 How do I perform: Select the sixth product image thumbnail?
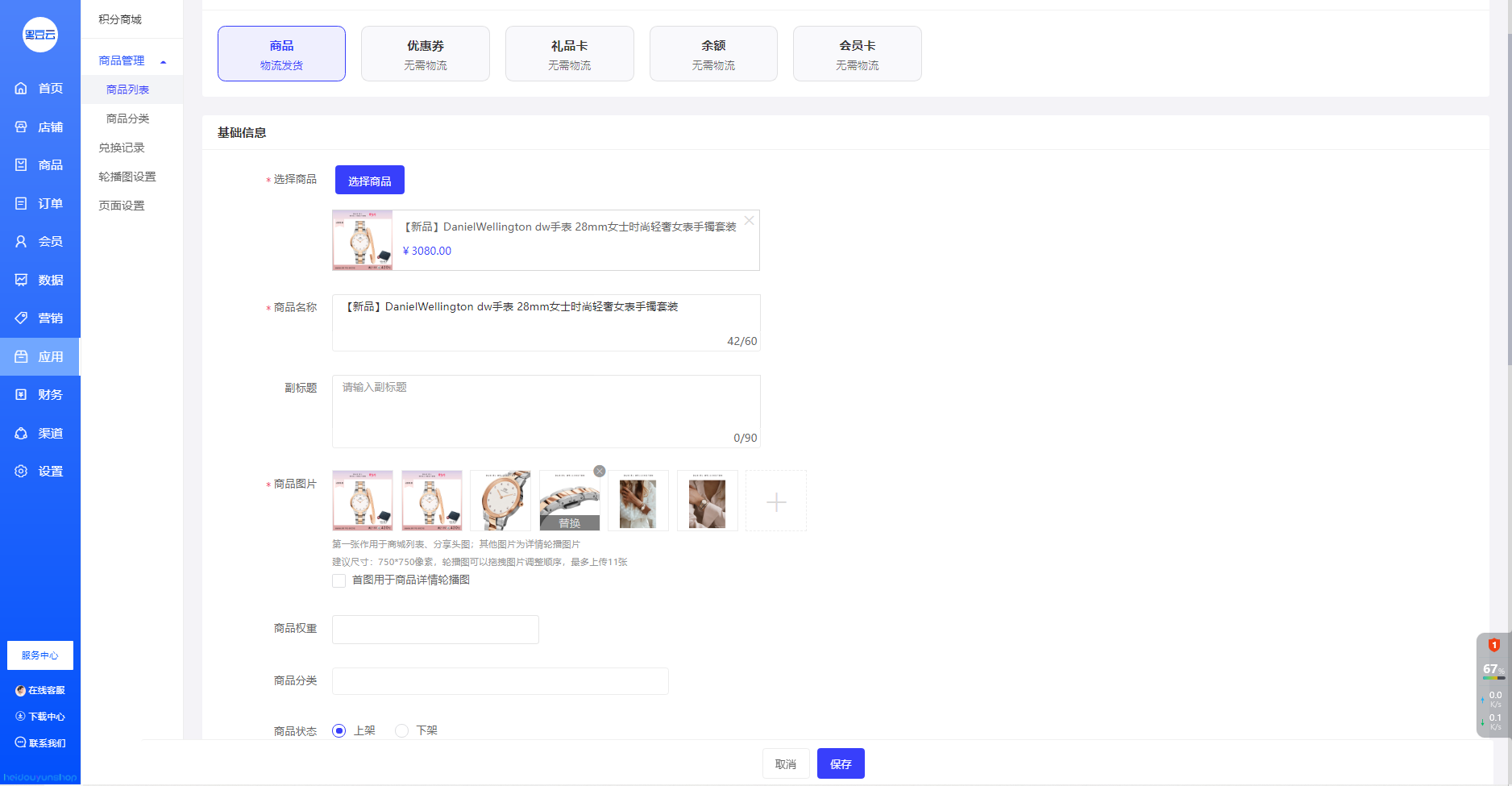point(708,501)
